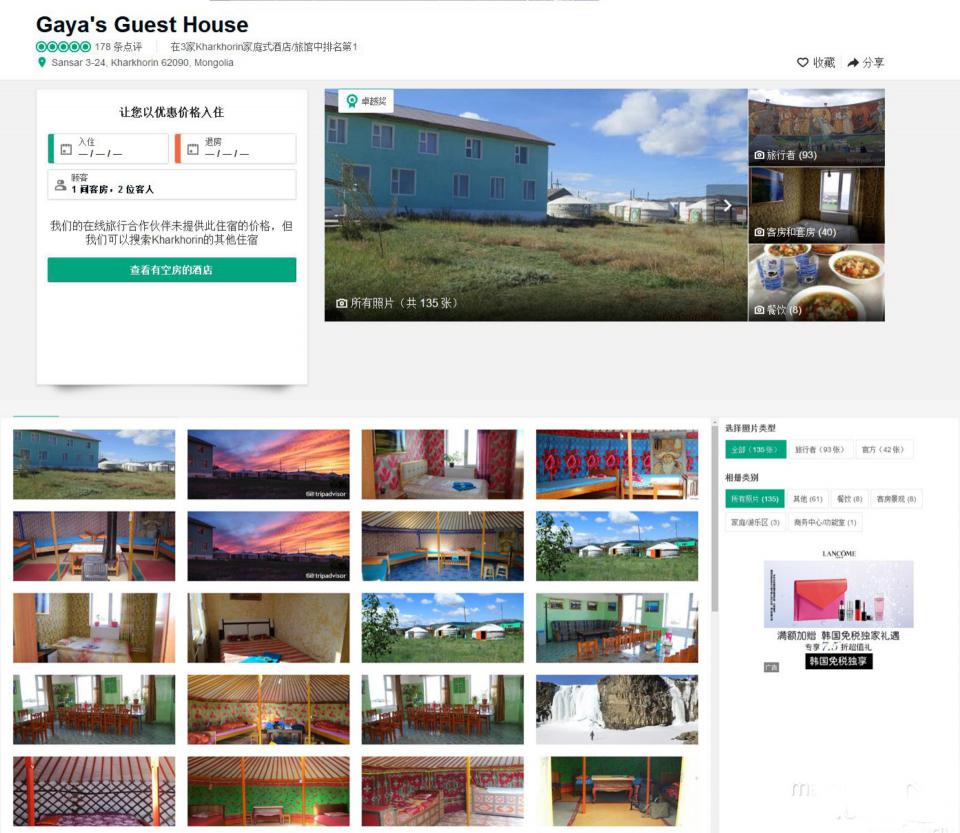Click the location pin next to address
The width and height of the screenshot is (960, 833).
42,62
